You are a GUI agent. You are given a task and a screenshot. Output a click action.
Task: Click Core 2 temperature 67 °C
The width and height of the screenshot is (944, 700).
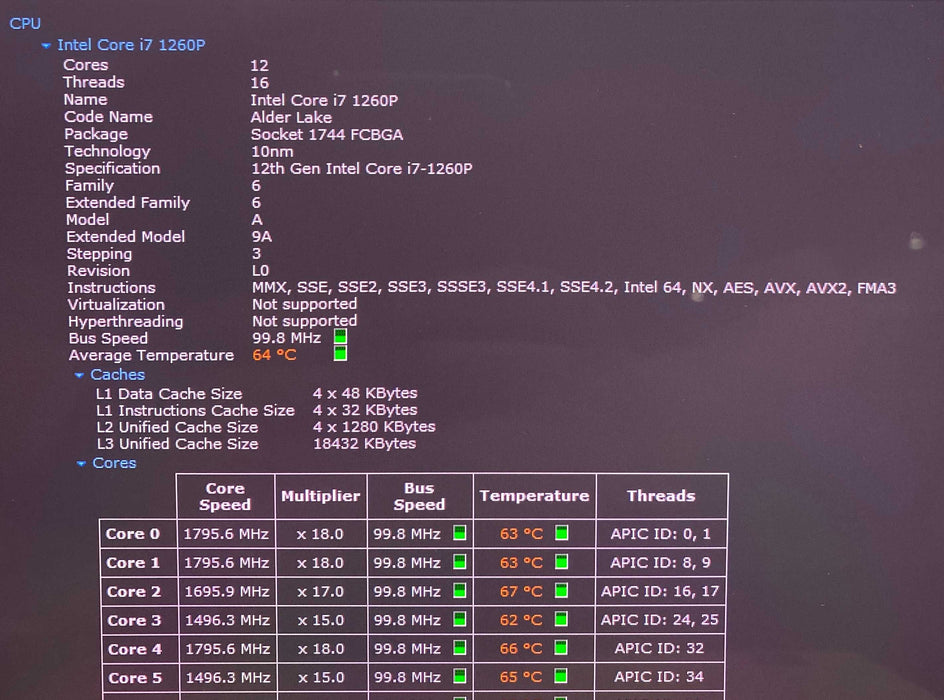[x=521, y=592]
